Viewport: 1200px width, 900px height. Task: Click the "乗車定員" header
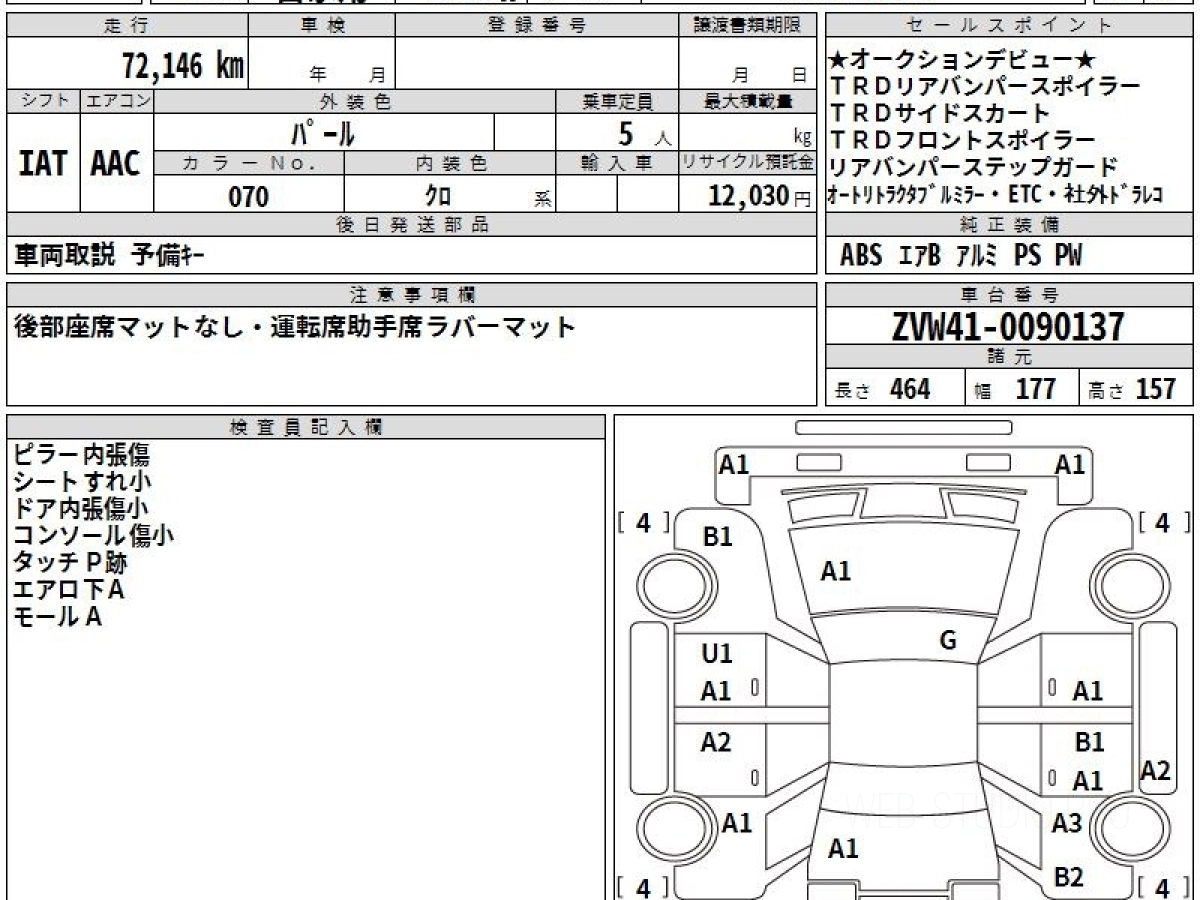click(618, 101)
